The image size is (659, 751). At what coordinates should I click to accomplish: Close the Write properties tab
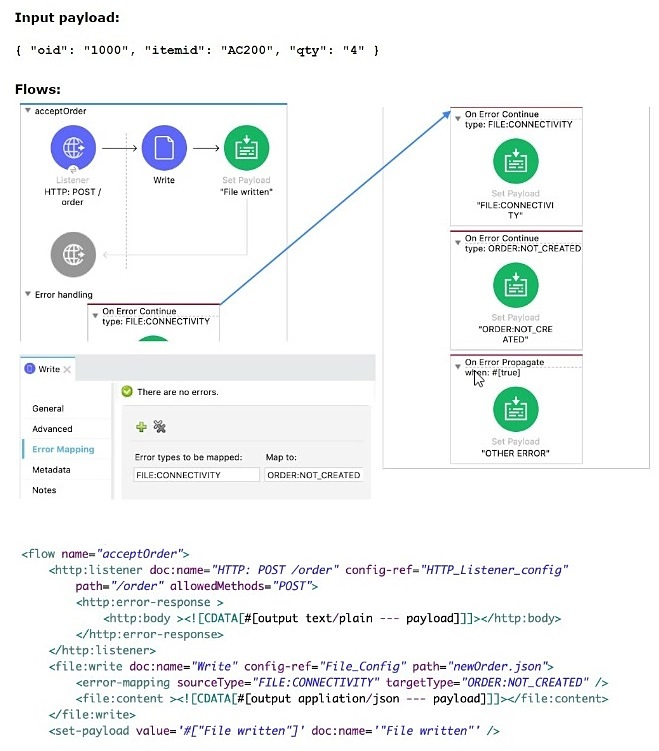[68, 369]
